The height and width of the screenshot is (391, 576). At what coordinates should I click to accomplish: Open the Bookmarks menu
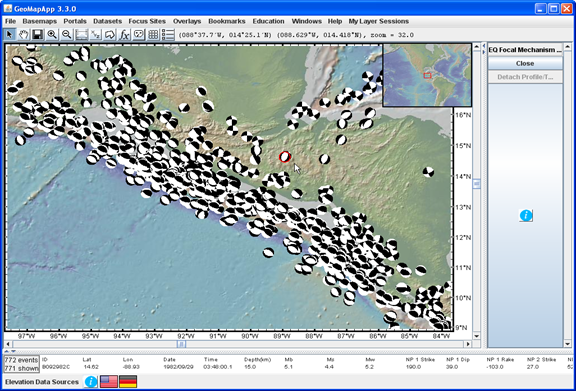[x=227, y=21]
